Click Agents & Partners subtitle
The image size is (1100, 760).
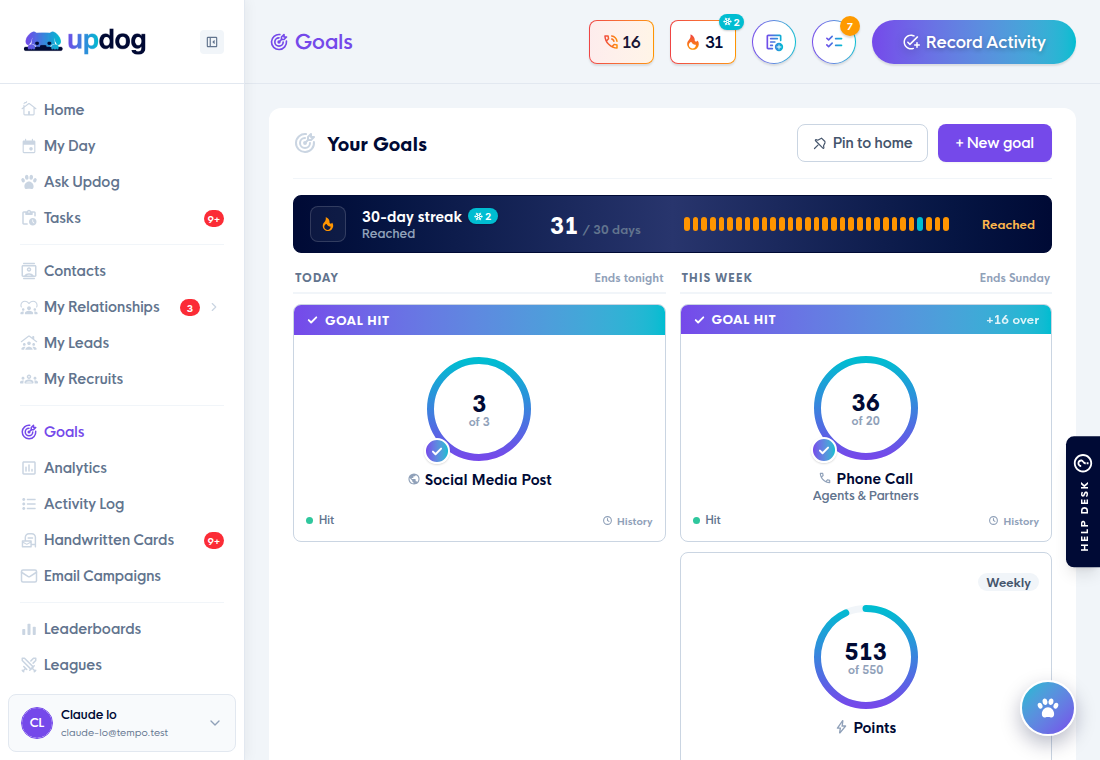[x=866, y=495]
